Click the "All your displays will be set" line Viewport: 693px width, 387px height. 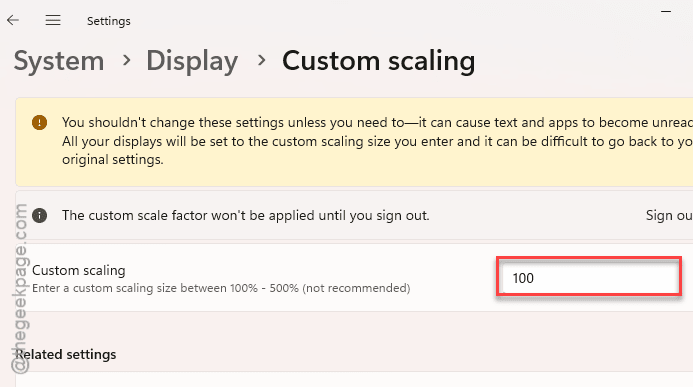pyautogui.click(x=377, y=141)
